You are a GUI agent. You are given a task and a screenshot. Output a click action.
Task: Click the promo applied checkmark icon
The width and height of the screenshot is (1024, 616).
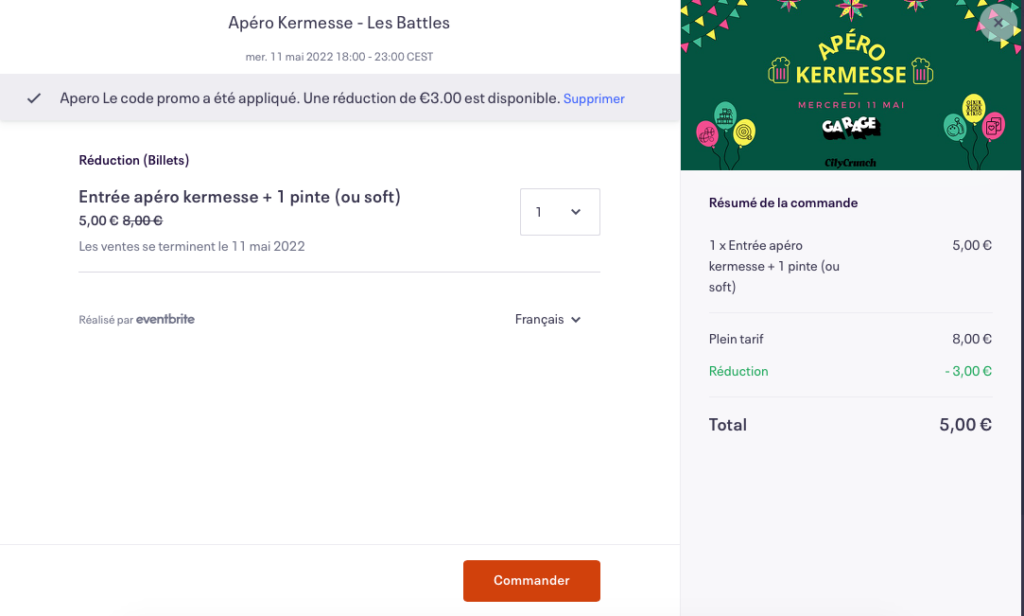coord(34,98)
